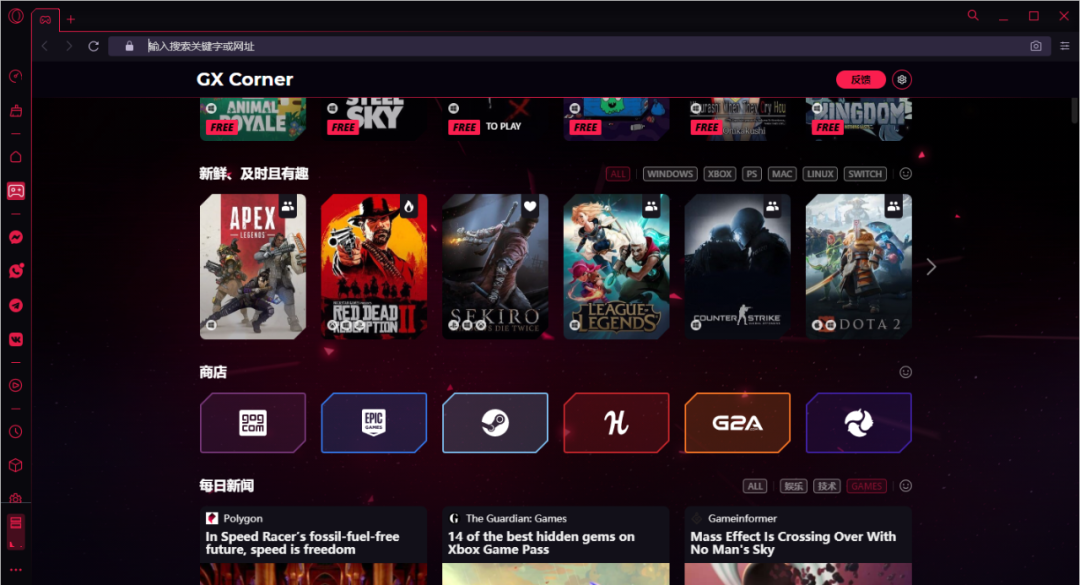This screenshot has height=585, width=1080.
Task: Read Guardian Xbox Game Pass hidden gems article
Action: pos(556,546)
